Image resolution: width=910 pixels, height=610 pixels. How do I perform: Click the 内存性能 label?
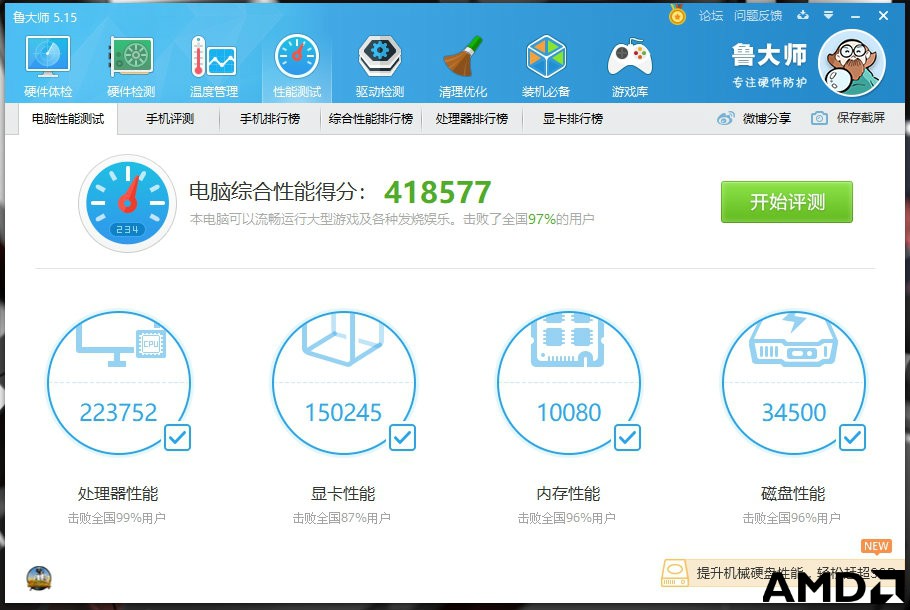[568, 493]
